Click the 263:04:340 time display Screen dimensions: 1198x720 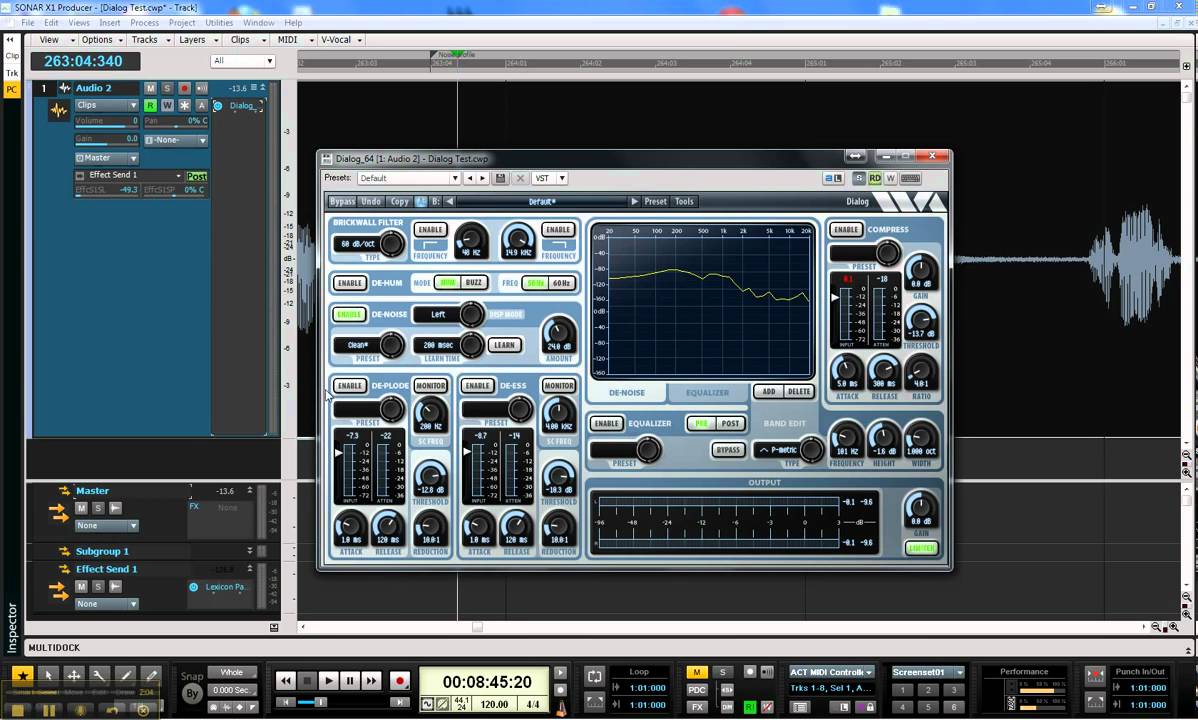coord(86,61)
